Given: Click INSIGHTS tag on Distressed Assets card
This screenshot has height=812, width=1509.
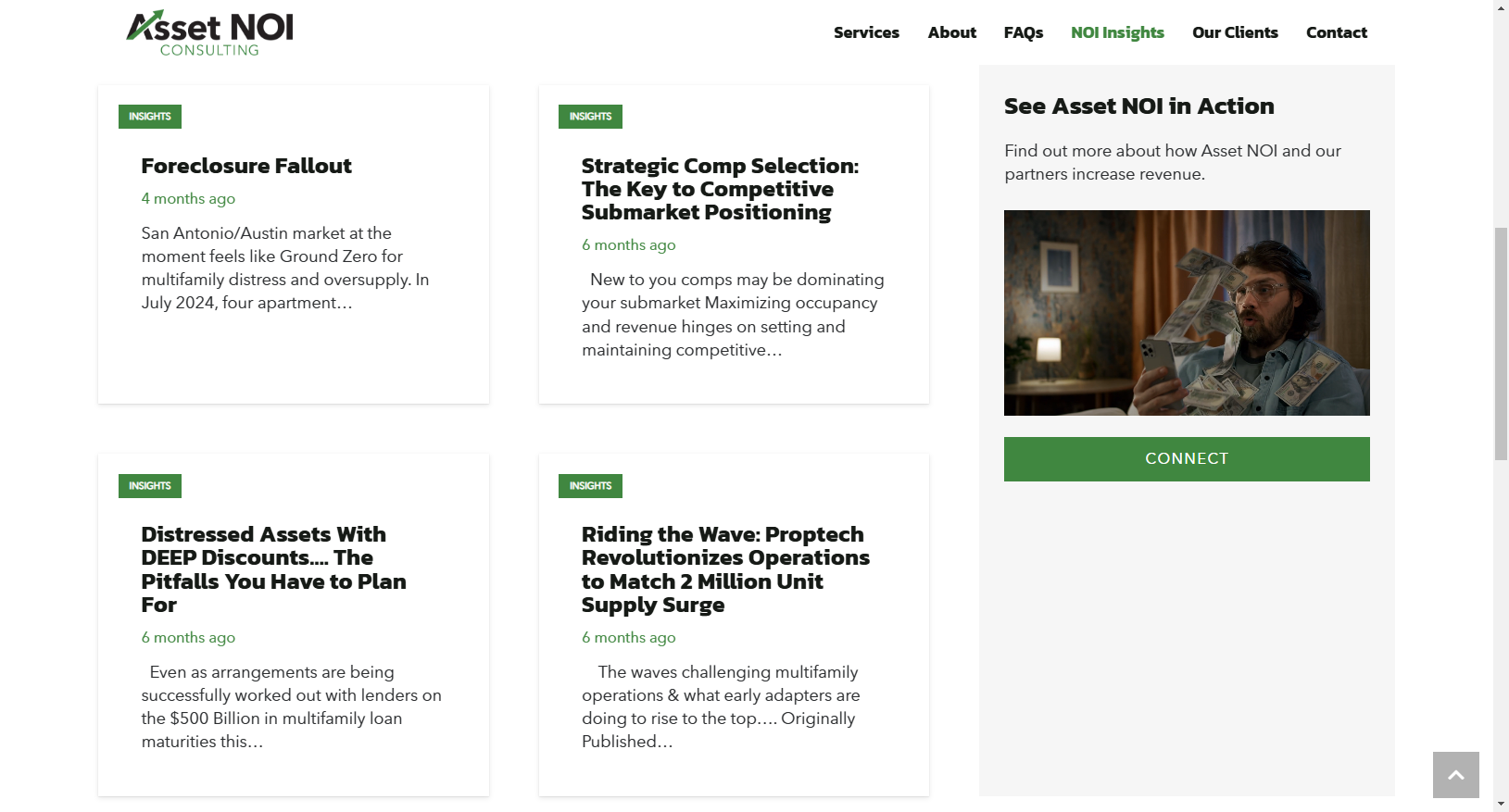Looking at the screenshot, I should click(x=150, y=486).
